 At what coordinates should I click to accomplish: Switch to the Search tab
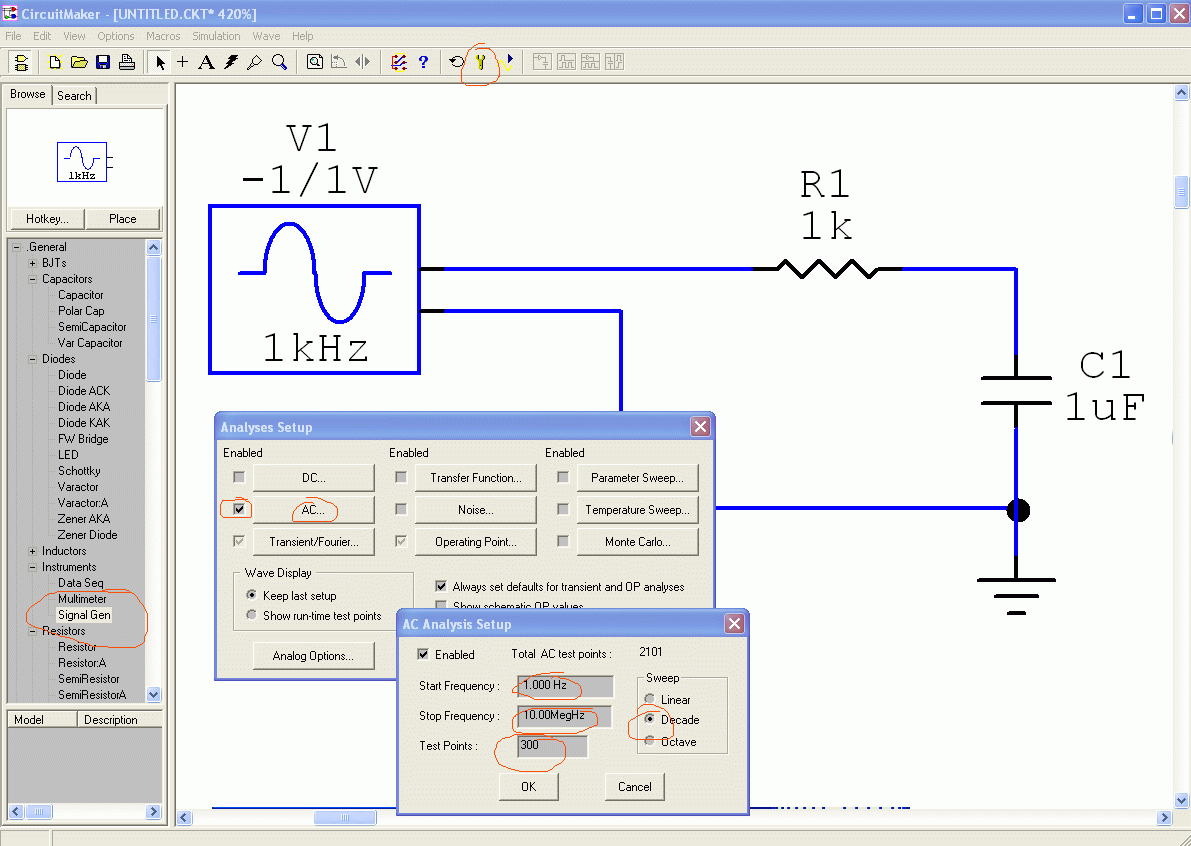(74, 95)
